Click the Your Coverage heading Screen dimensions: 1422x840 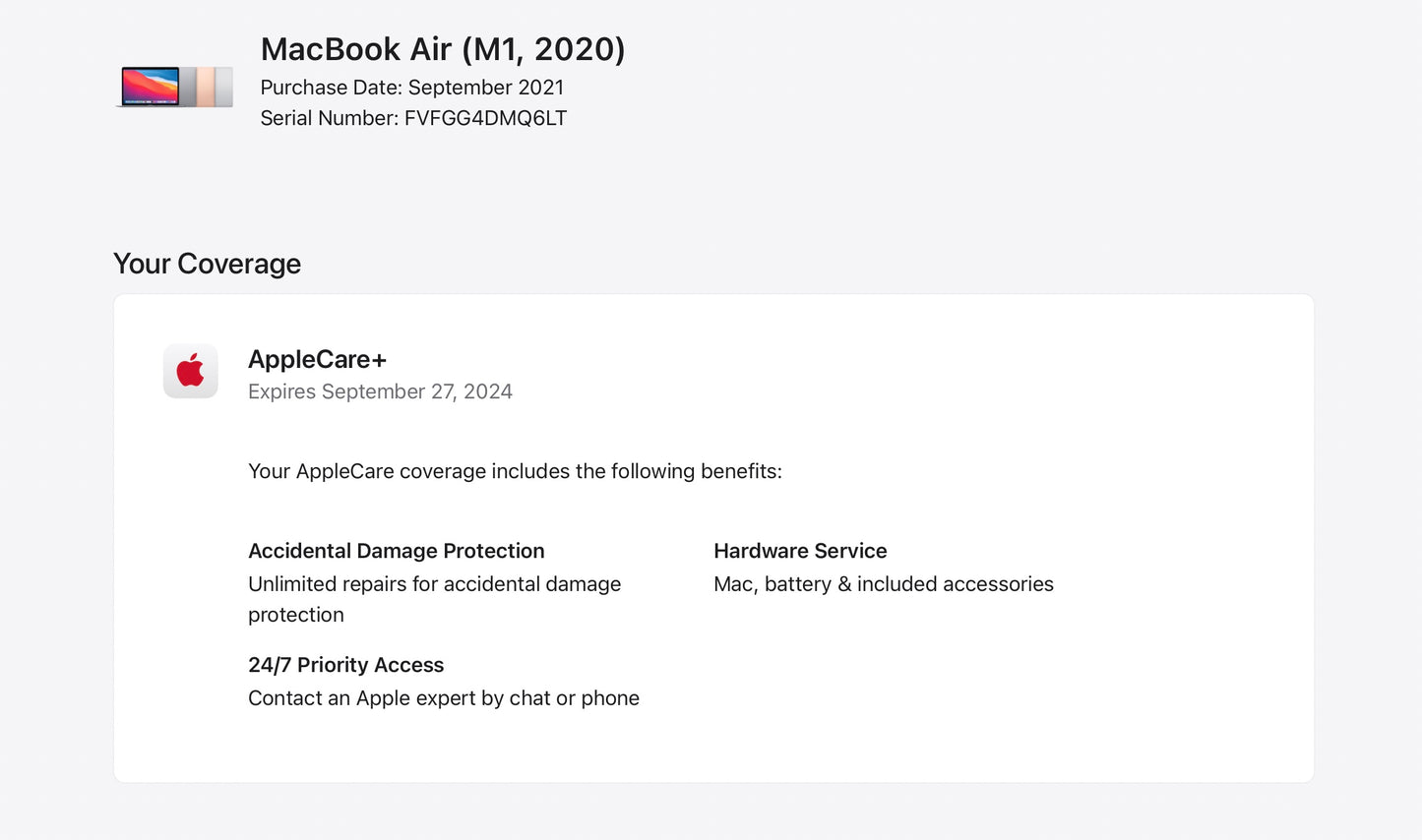click(x=207, y=264)
